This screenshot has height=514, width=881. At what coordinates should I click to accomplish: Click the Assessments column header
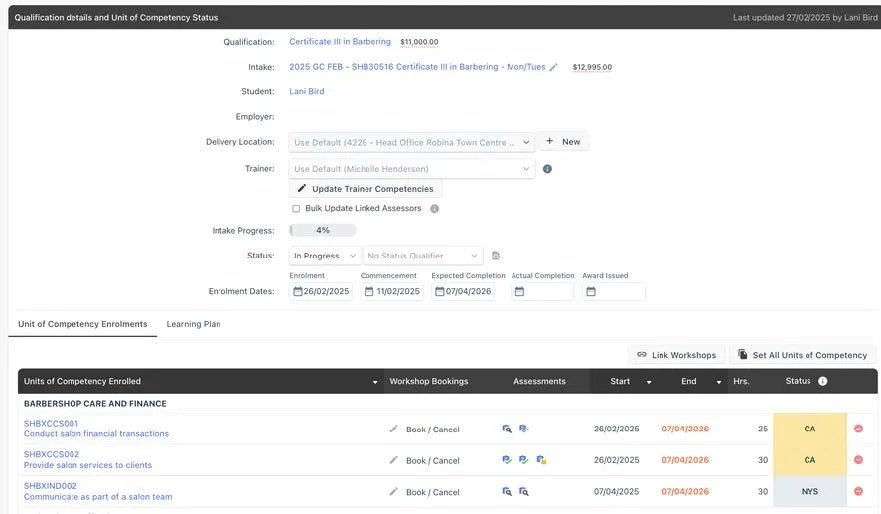point(539,381)
